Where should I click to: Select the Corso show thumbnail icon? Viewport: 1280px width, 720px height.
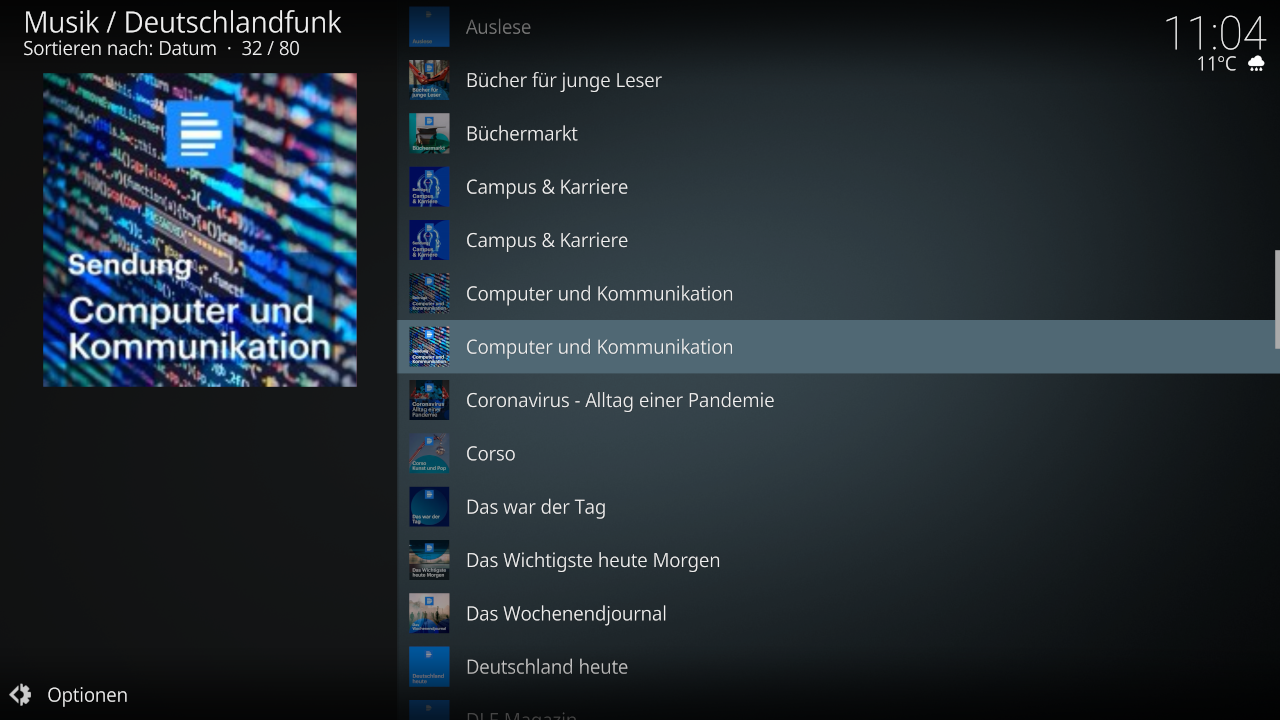point(429,453)
